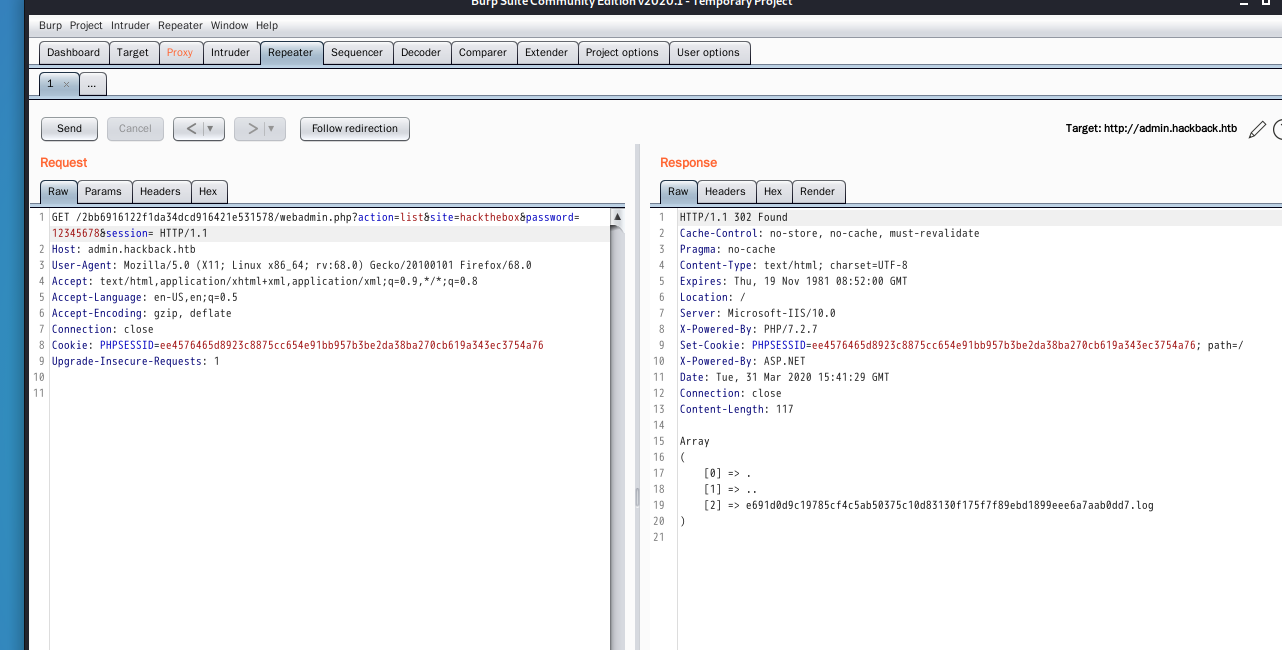Switch to the Request Headers tab
Screen dimensions: 1282x650
coord(160,191)
